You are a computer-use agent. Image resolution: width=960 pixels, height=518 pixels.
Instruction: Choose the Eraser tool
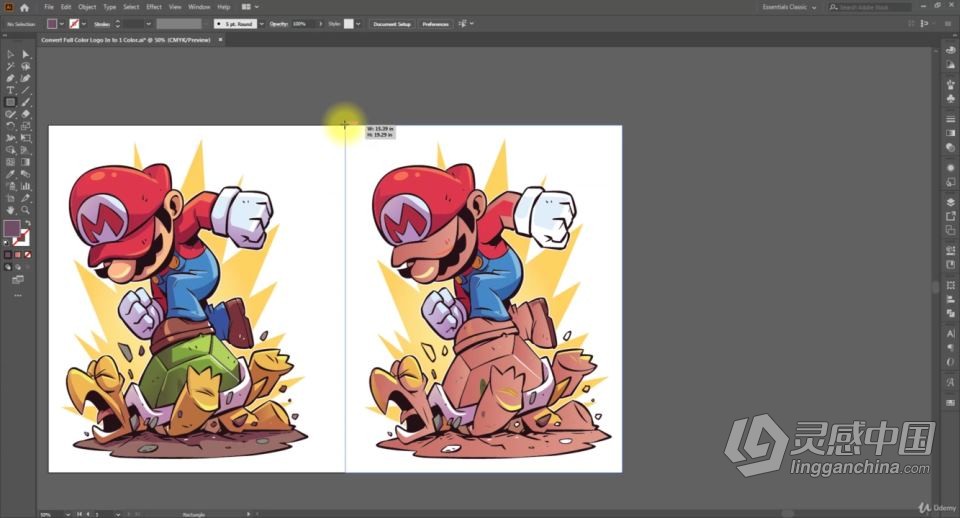(x=26, y=114)
